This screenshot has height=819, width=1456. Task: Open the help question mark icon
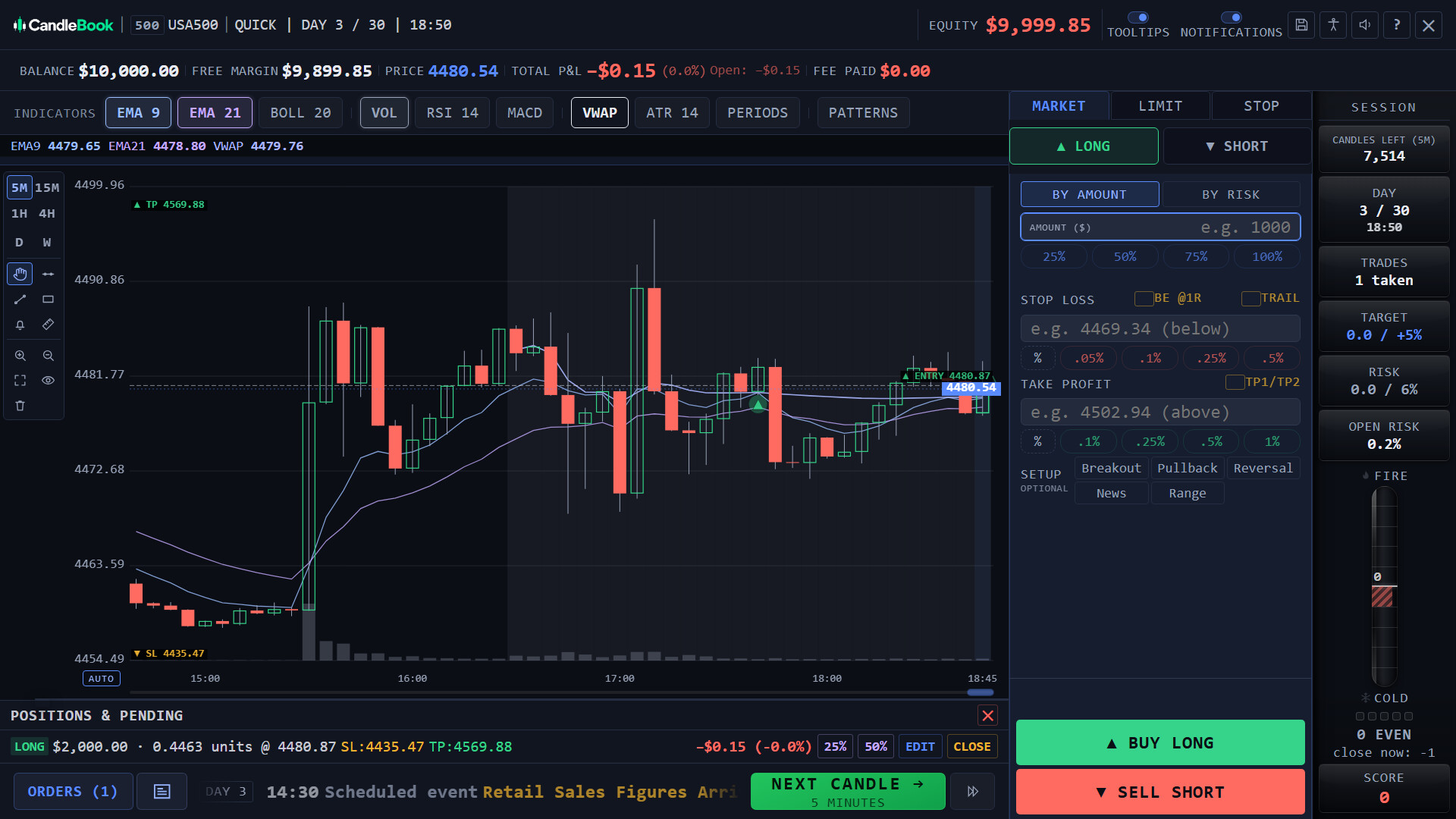point(1397,25)
